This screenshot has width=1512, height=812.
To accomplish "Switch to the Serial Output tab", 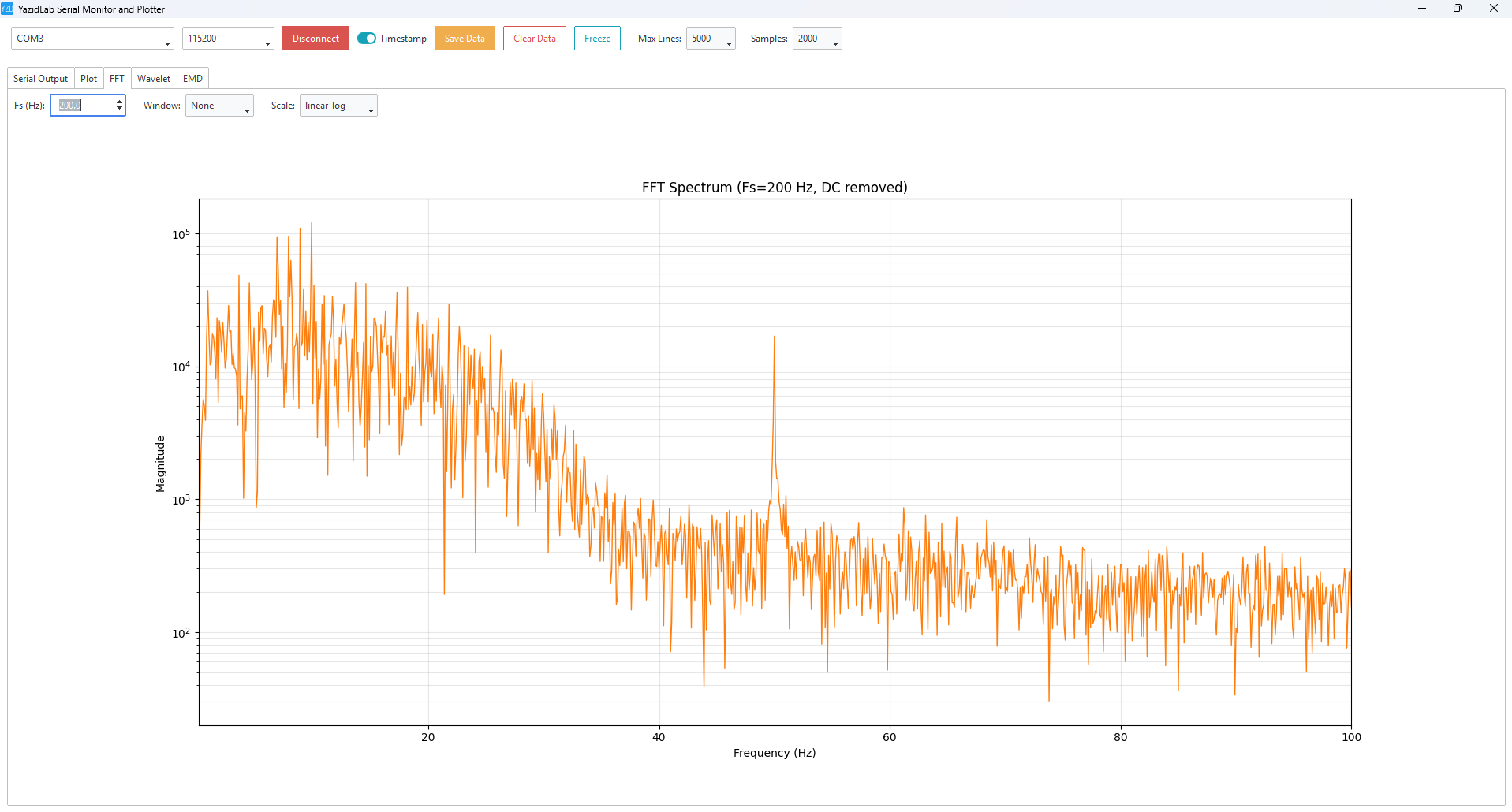I will (41, 79).
